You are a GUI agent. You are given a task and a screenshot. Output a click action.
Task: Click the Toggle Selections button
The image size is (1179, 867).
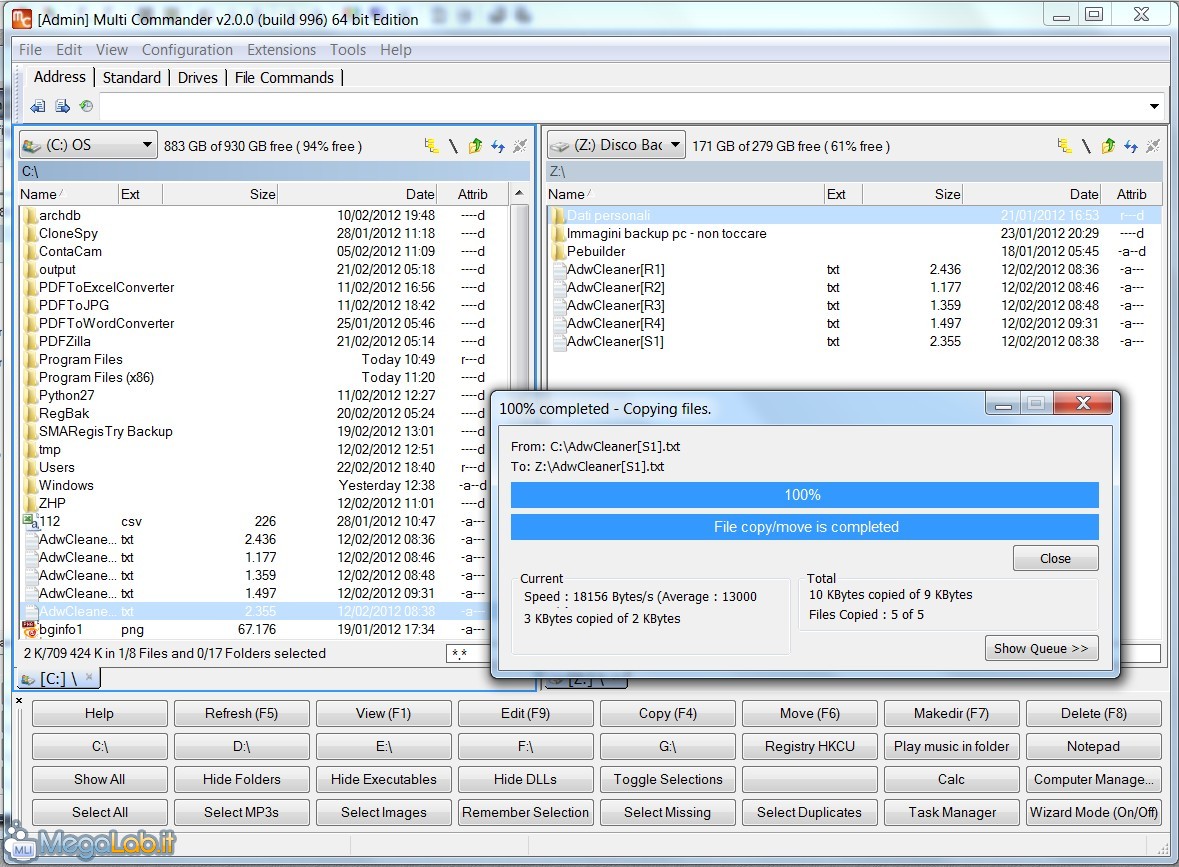click(668, 779)
